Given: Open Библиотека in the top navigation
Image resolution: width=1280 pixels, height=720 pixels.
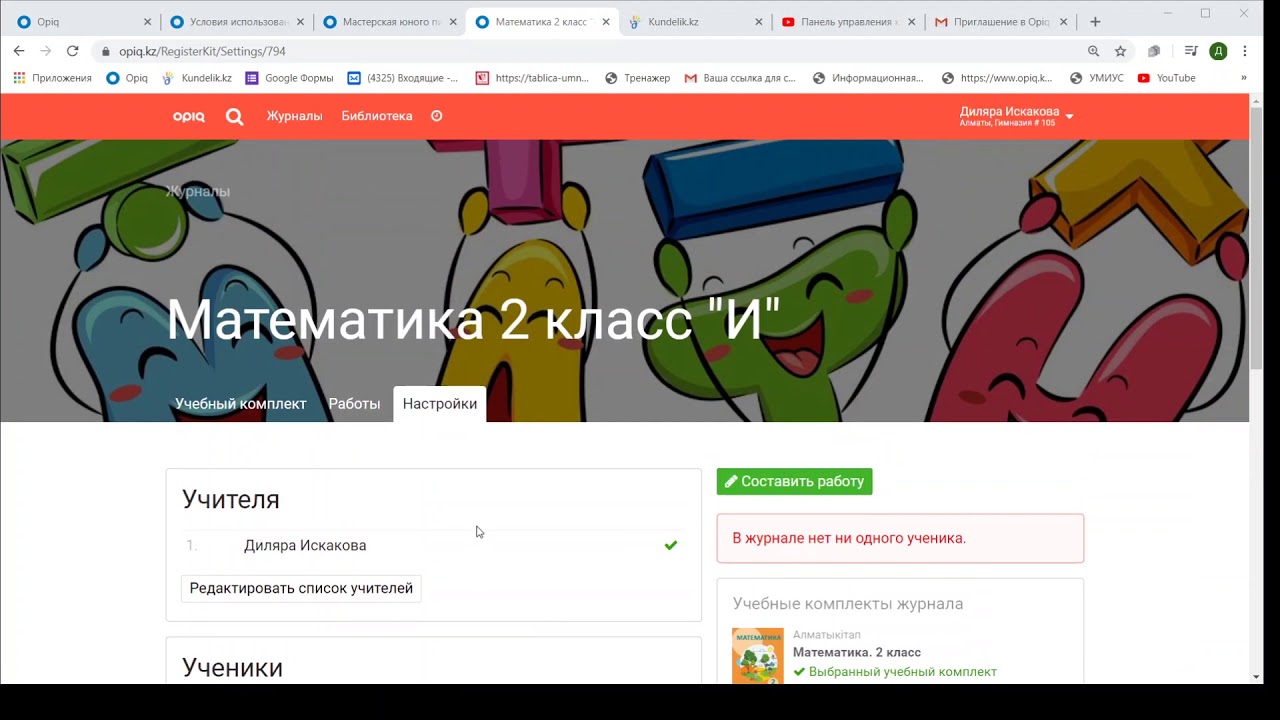Looking at the screenshot, I should 377,116.
